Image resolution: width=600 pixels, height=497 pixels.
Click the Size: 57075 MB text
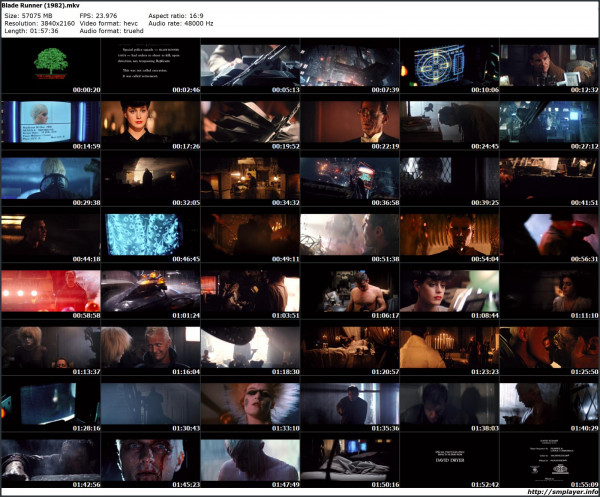[28, 16]
